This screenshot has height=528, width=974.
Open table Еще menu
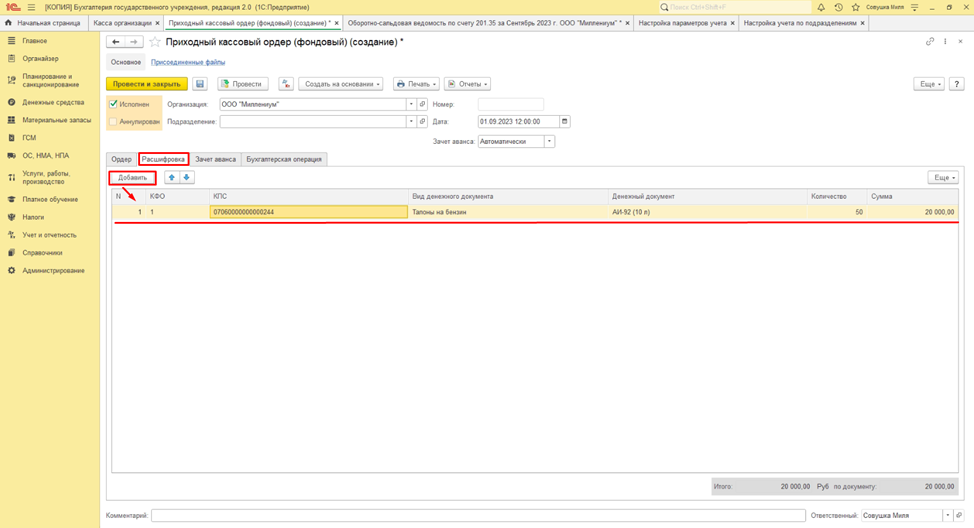(943, 178)
